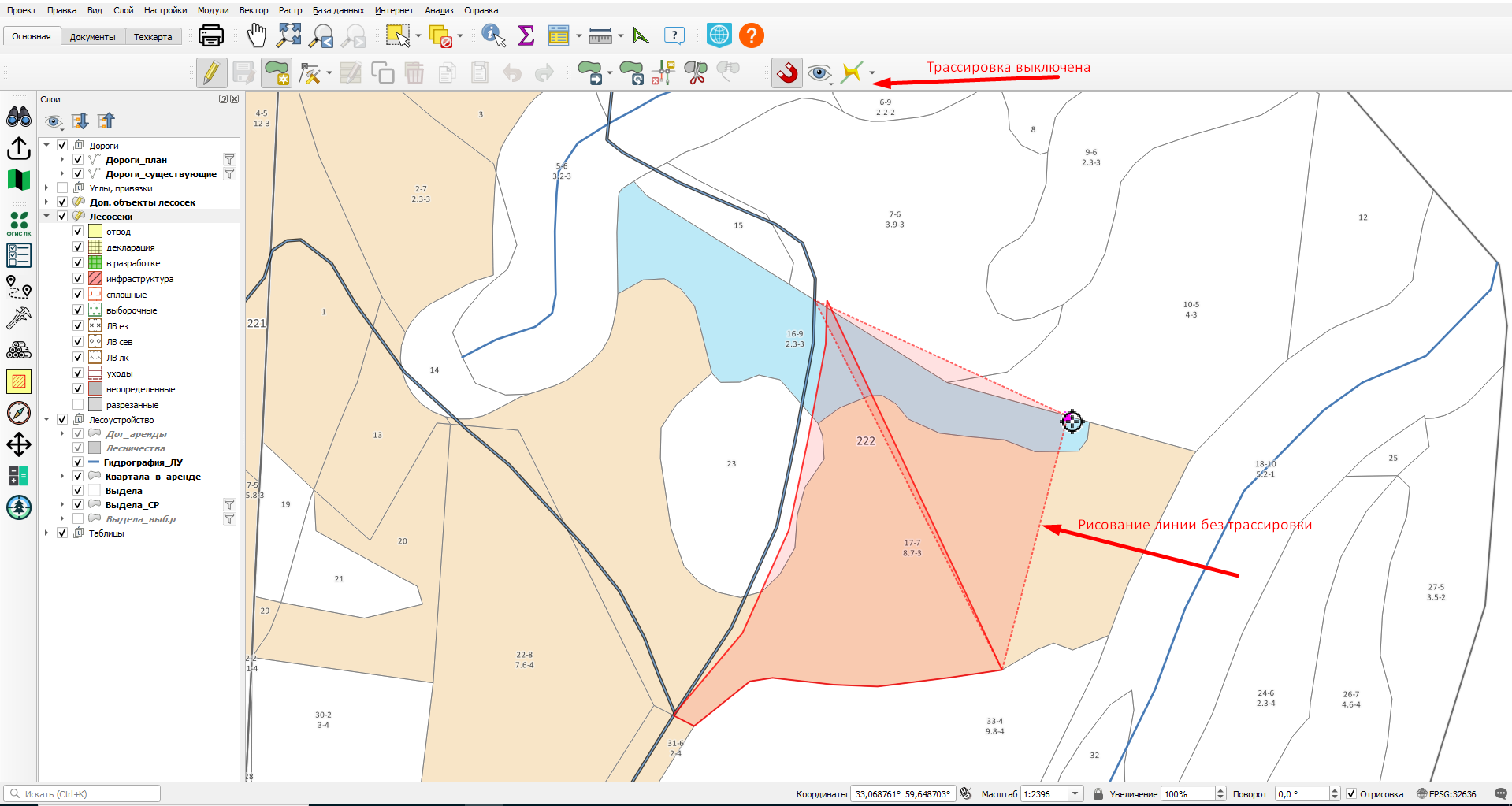Screen dimensions: 1512x806
Task: Click the print layout printer icon
Action: point(210,35)
